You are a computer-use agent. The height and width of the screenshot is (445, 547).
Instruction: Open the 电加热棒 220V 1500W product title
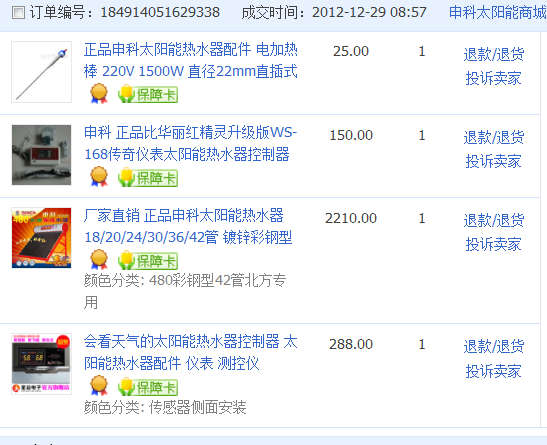pyautogui.click(x=190, y=60)
